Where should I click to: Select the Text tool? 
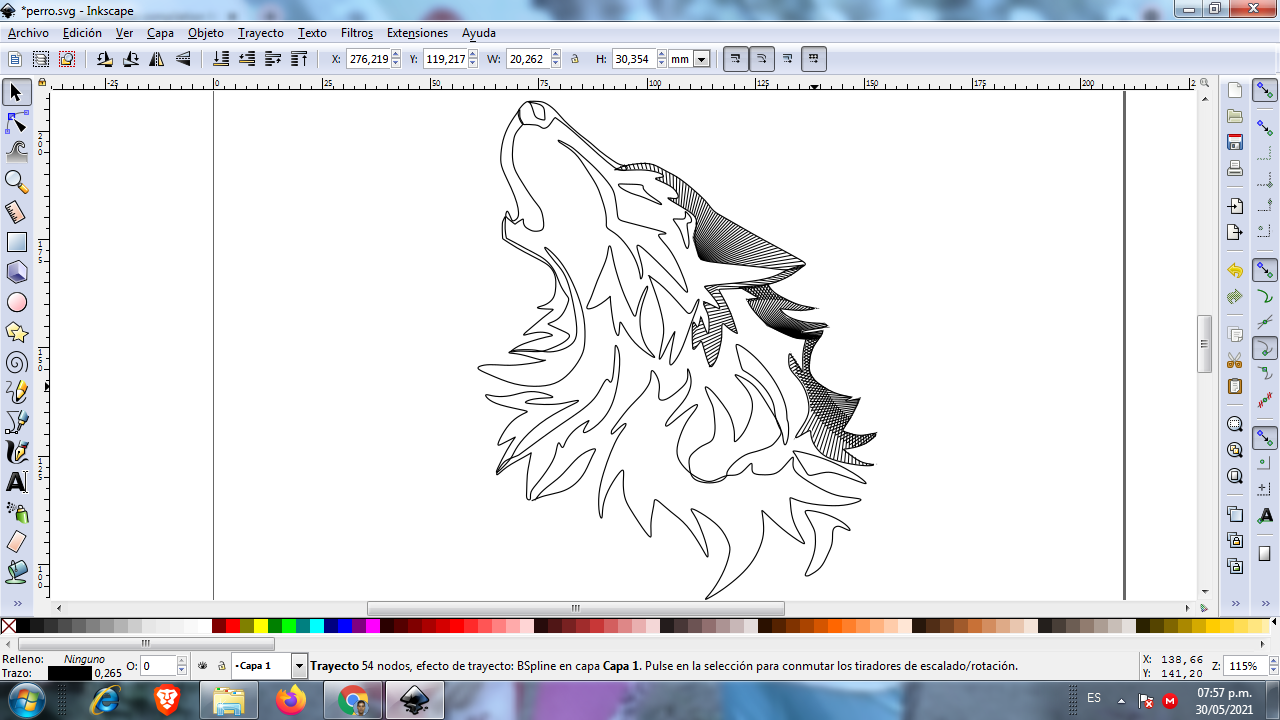(16, 482)
